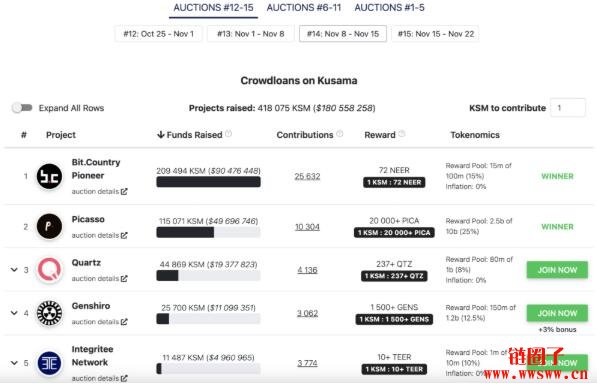Click the Quartz project logo
The image size is (597, 384).
(x=49, y=270)
